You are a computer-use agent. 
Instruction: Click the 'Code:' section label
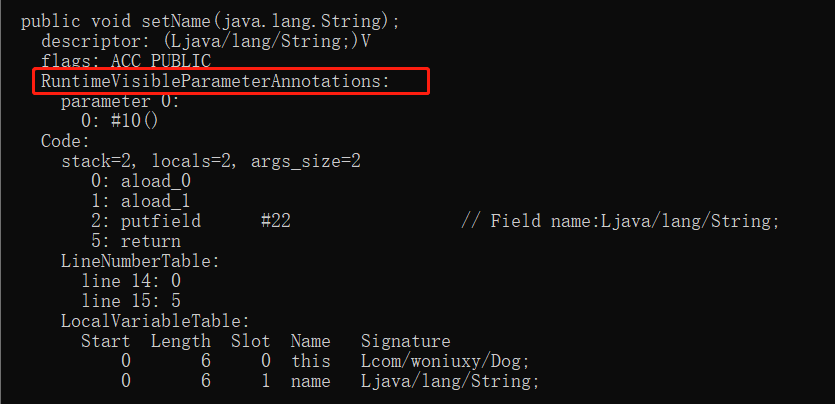coord(65,141)
